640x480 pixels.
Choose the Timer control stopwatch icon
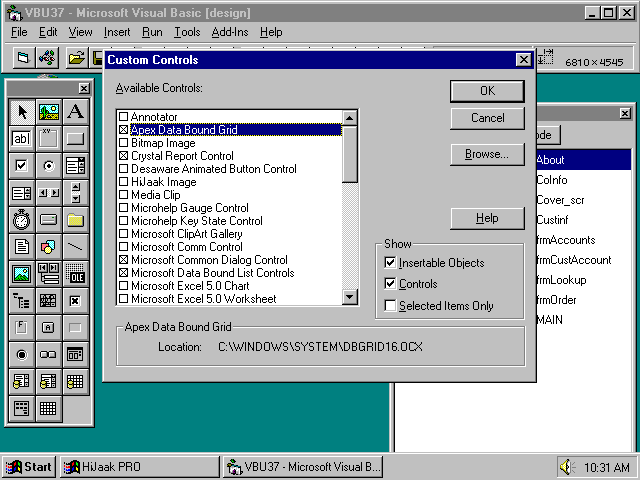[x=21, y=220]
